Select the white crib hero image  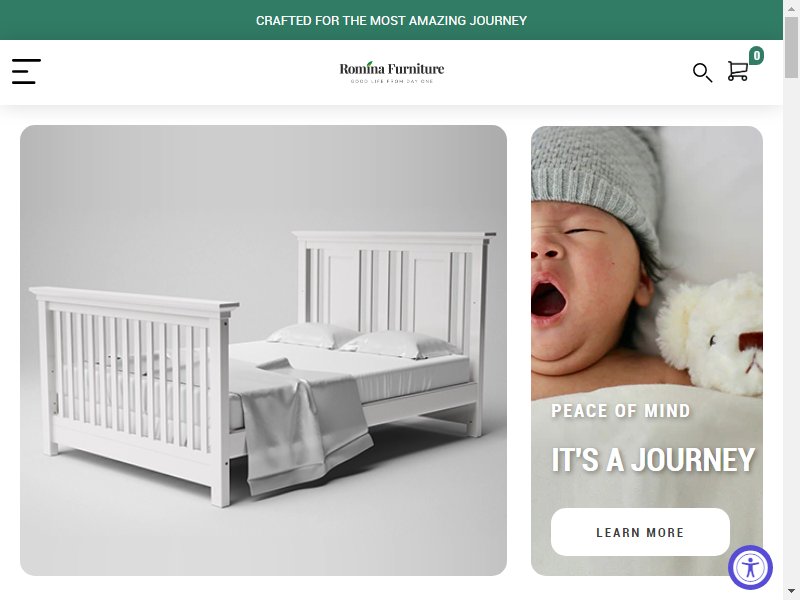[x=263, y=351]
